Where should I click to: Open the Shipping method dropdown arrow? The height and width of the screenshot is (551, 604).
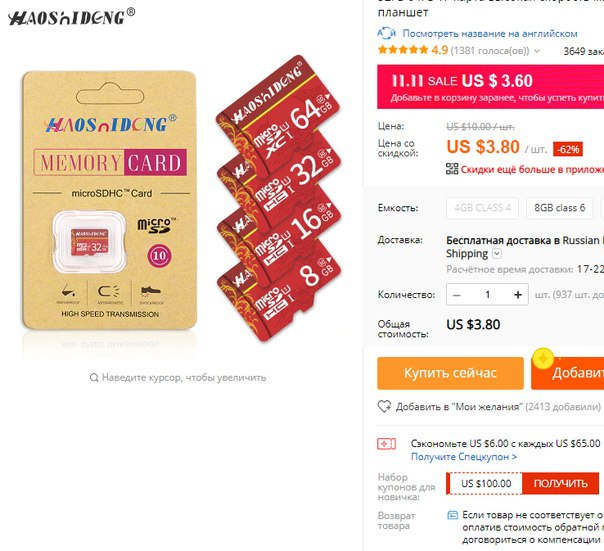pos(497,254)
